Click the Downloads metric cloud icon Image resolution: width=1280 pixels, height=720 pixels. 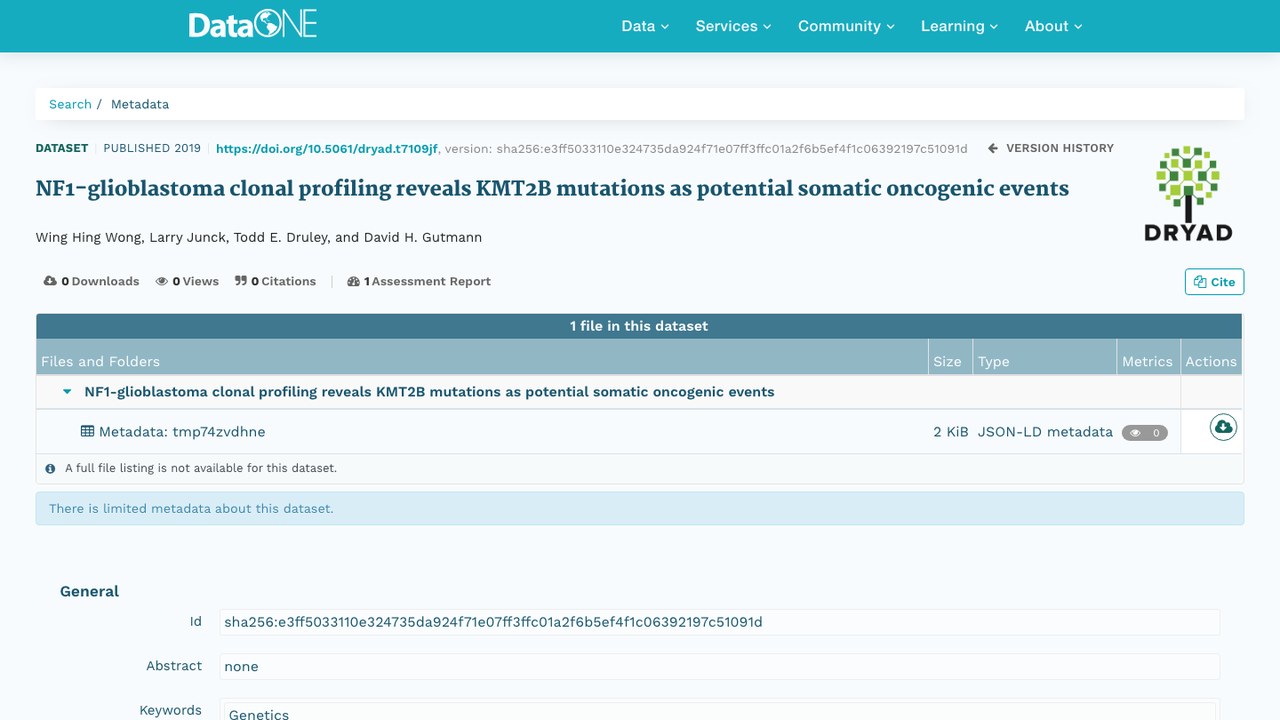coord(50,282)
